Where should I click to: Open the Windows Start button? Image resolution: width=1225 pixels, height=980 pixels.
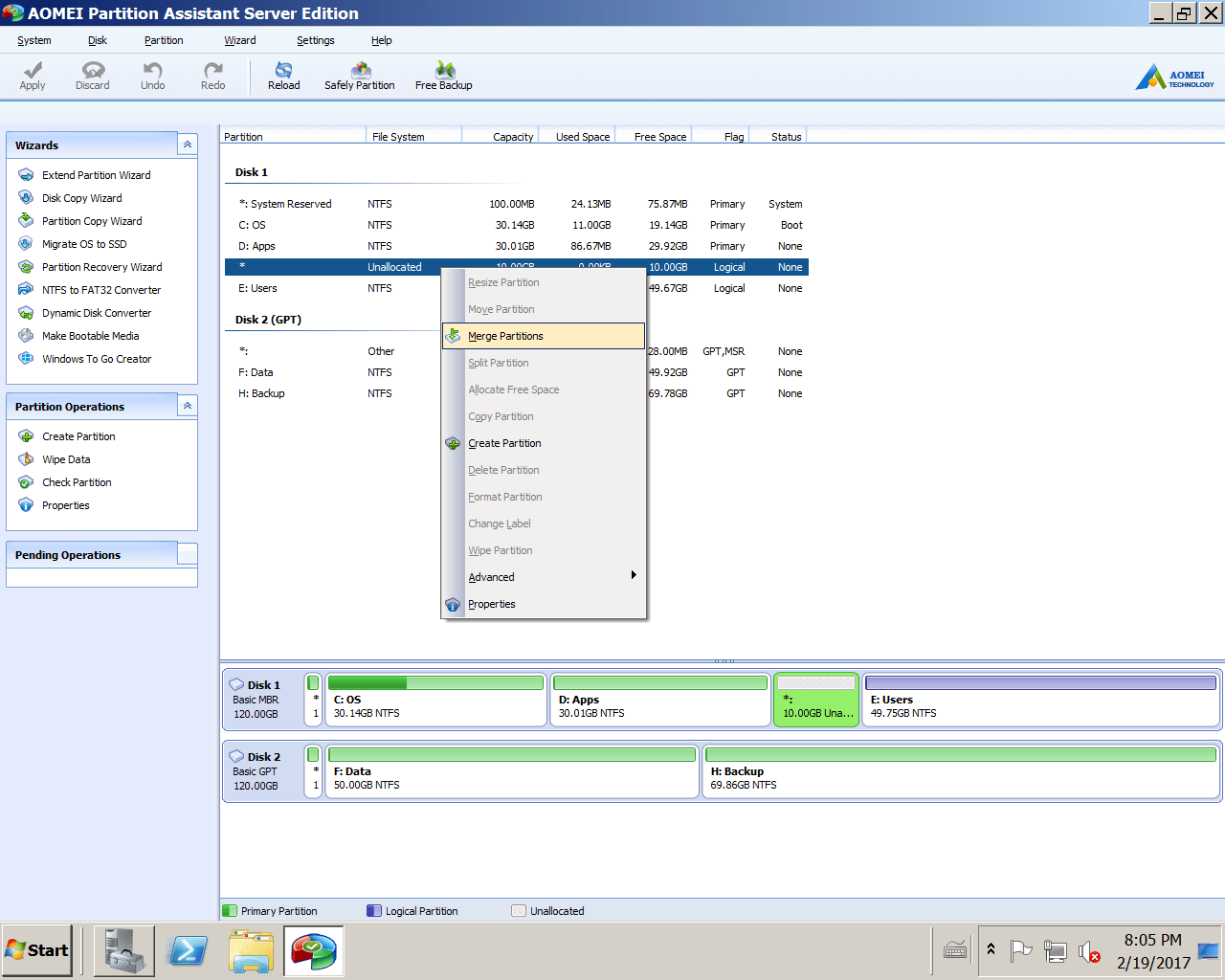tap(37, 950)
